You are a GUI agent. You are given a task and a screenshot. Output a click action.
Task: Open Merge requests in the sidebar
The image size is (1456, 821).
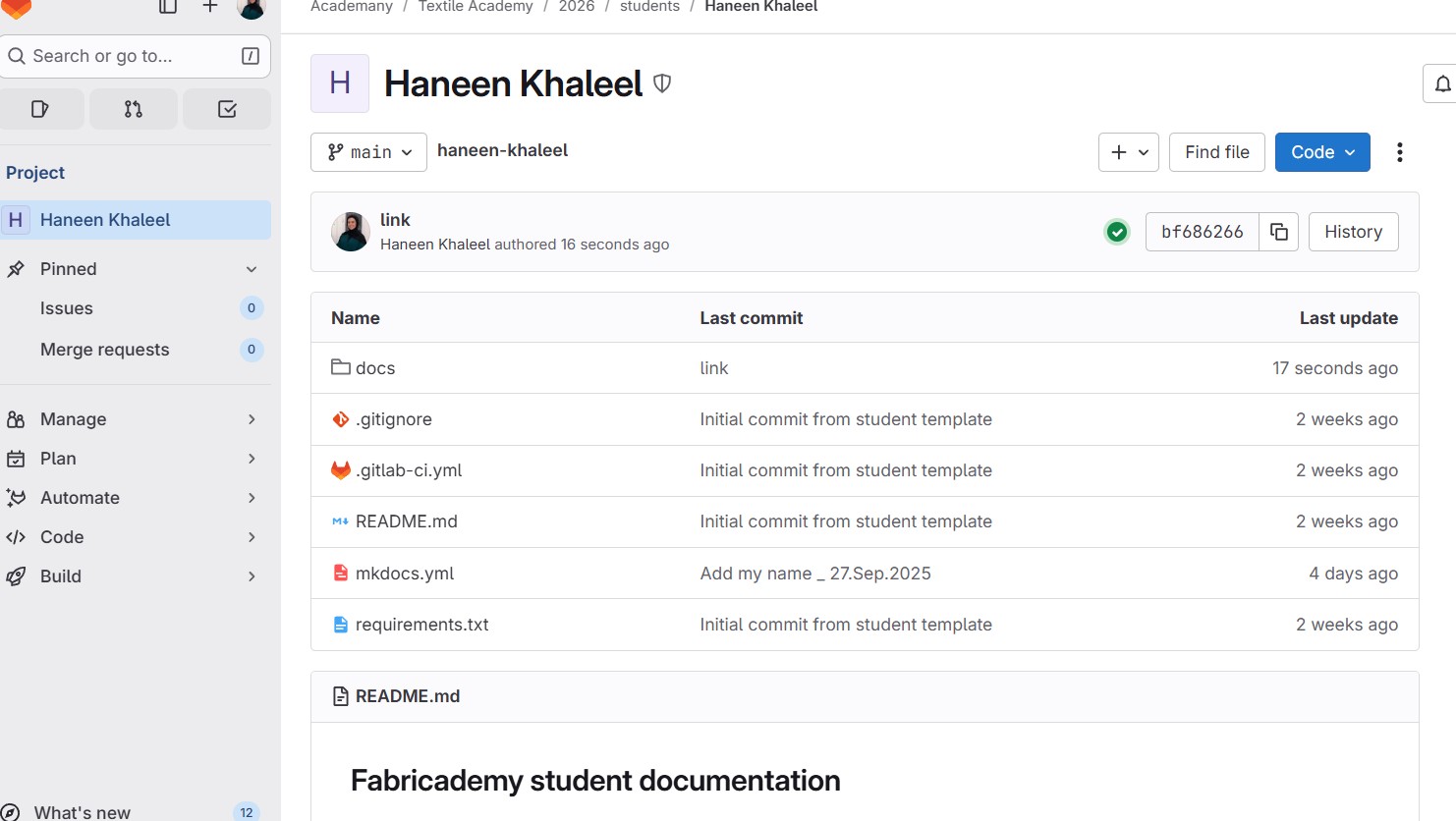[x=105, y=350]
